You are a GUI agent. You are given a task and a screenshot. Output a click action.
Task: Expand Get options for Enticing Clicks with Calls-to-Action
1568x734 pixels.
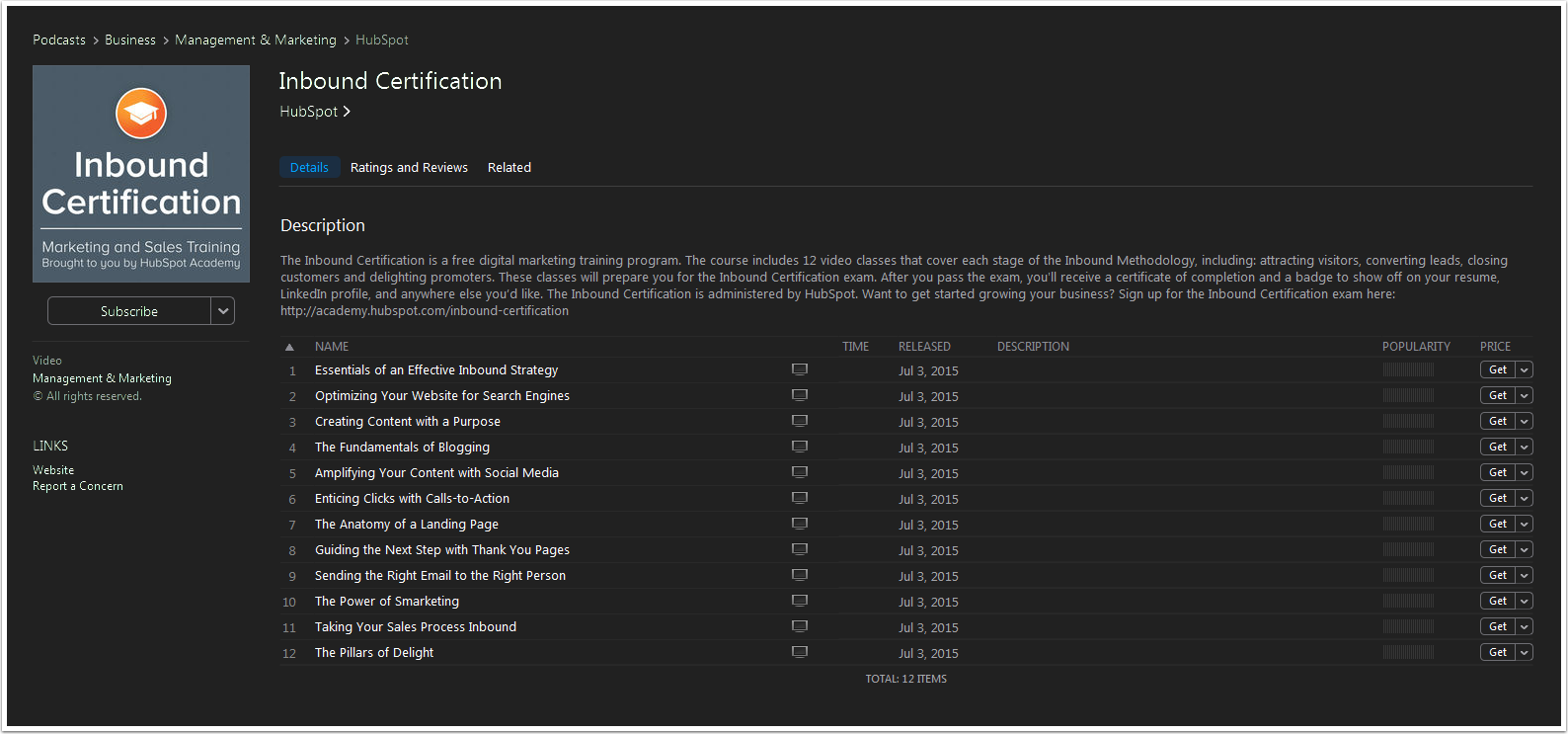pos(1525,498)
